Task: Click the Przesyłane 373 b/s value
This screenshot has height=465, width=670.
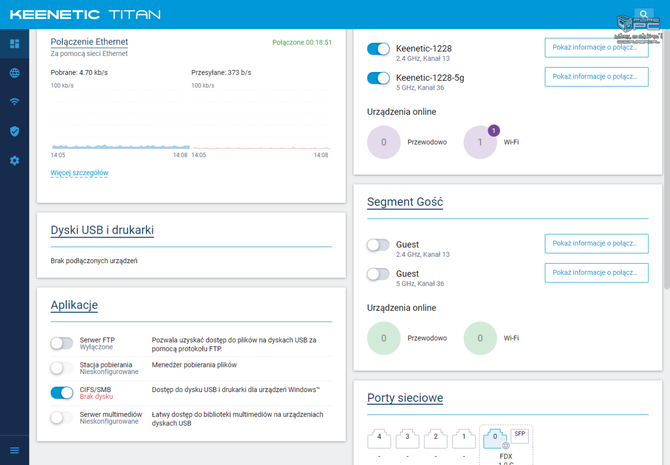Action: coord(221,73)
